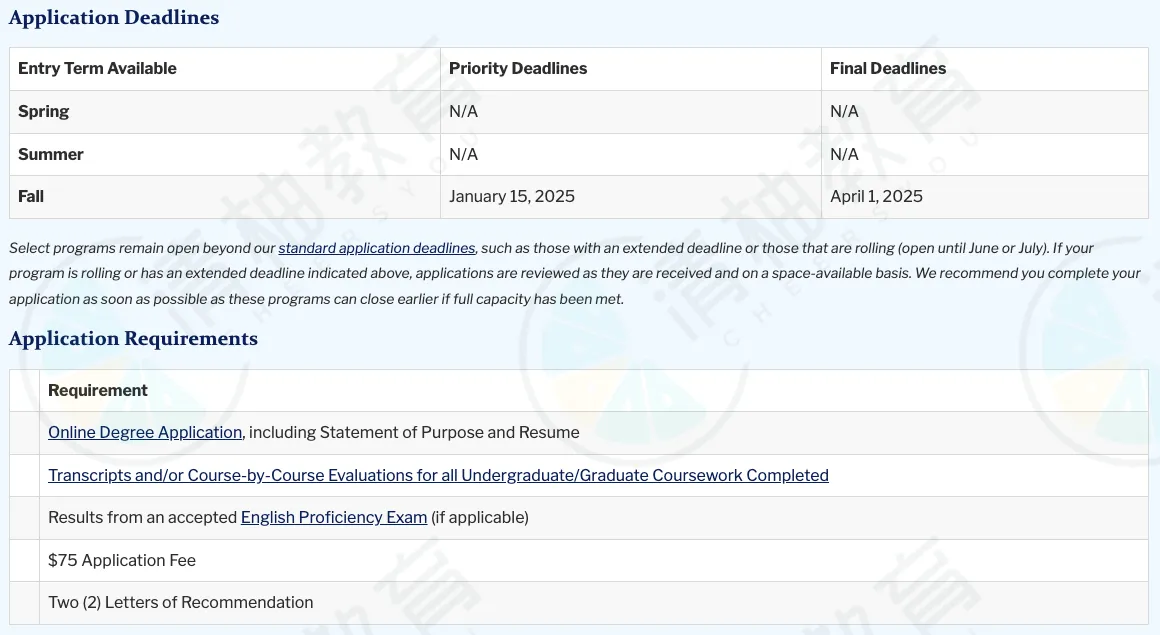Follow the English Proficiency Exam link
This screenshot has height=635, width=1160.
click(334, 518)
